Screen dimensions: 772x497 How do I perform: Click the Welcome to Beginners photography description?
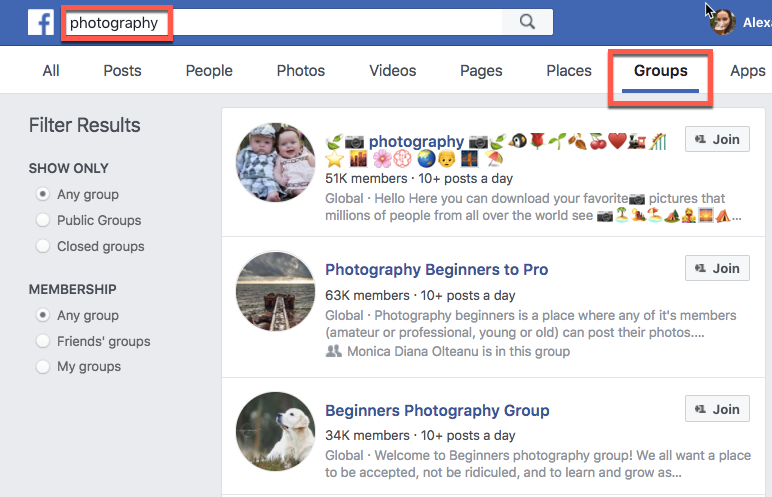(x=538, y=464)
